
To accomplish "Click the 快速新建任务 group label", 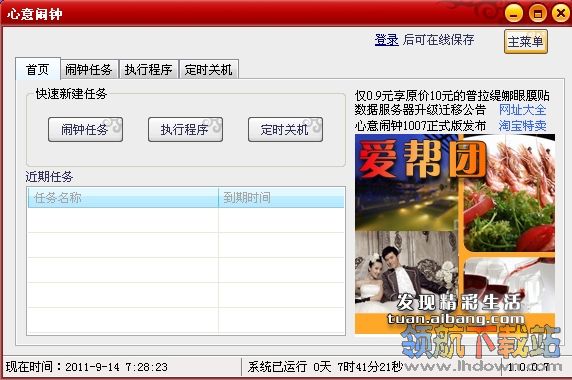I will click(71, 94).
